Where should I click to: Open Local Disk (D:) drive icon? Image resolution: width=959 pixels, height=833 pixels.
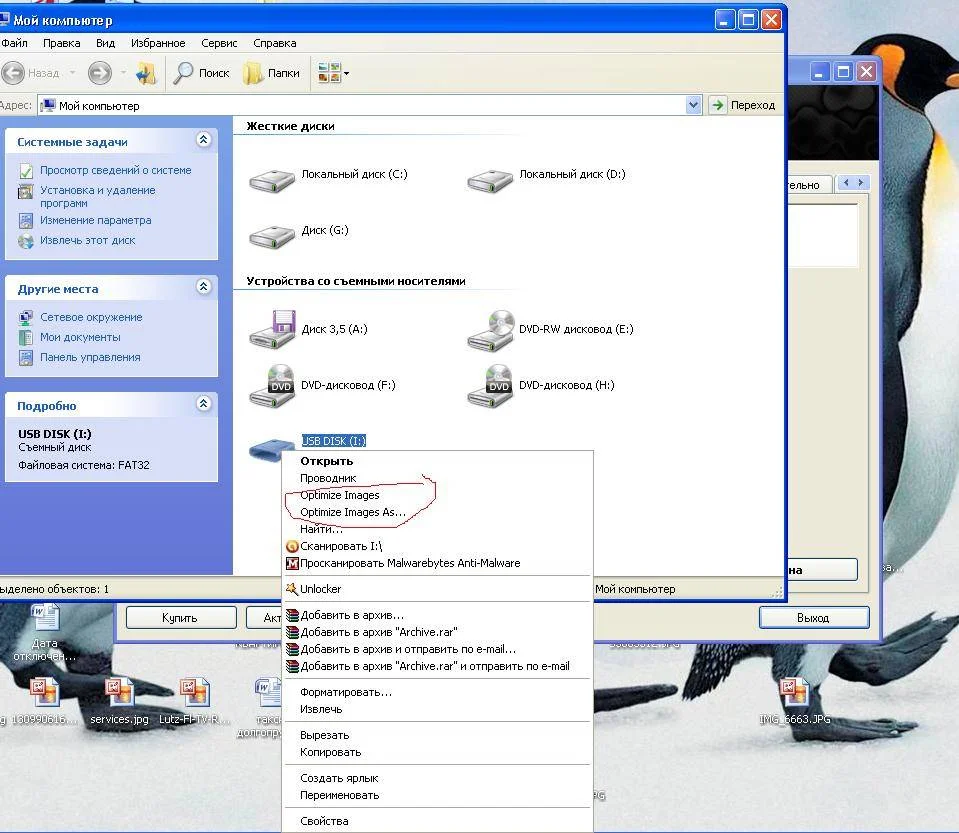[x=490, y=181]
